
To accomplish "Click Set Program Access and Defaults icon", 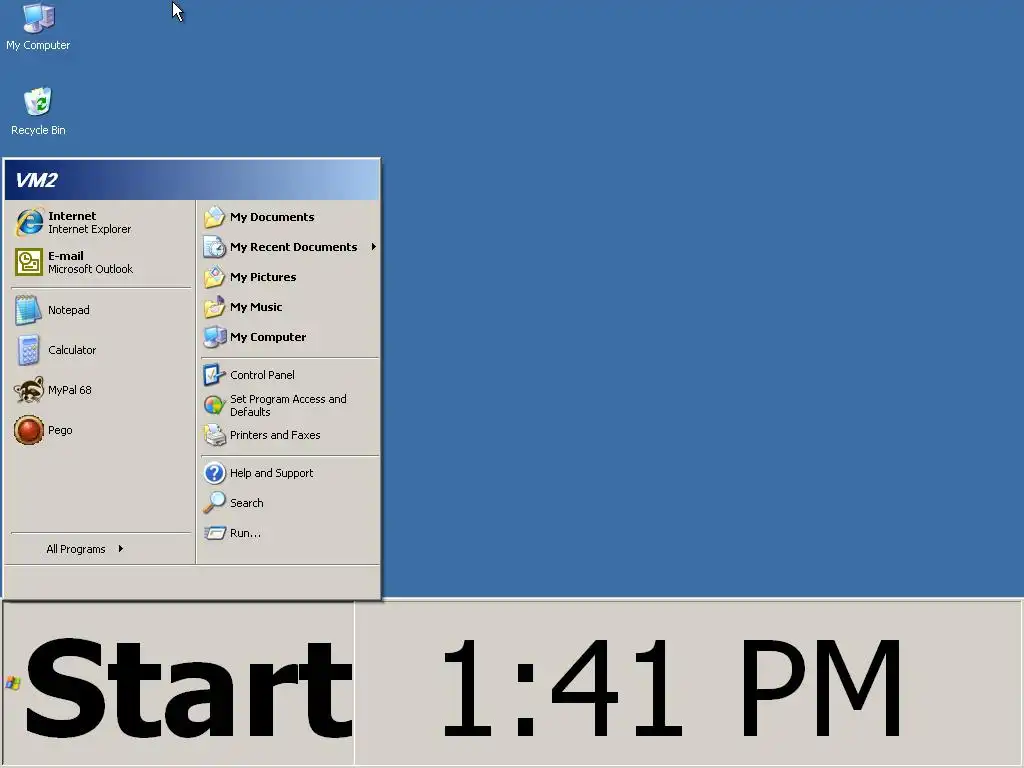I will 214,405.
